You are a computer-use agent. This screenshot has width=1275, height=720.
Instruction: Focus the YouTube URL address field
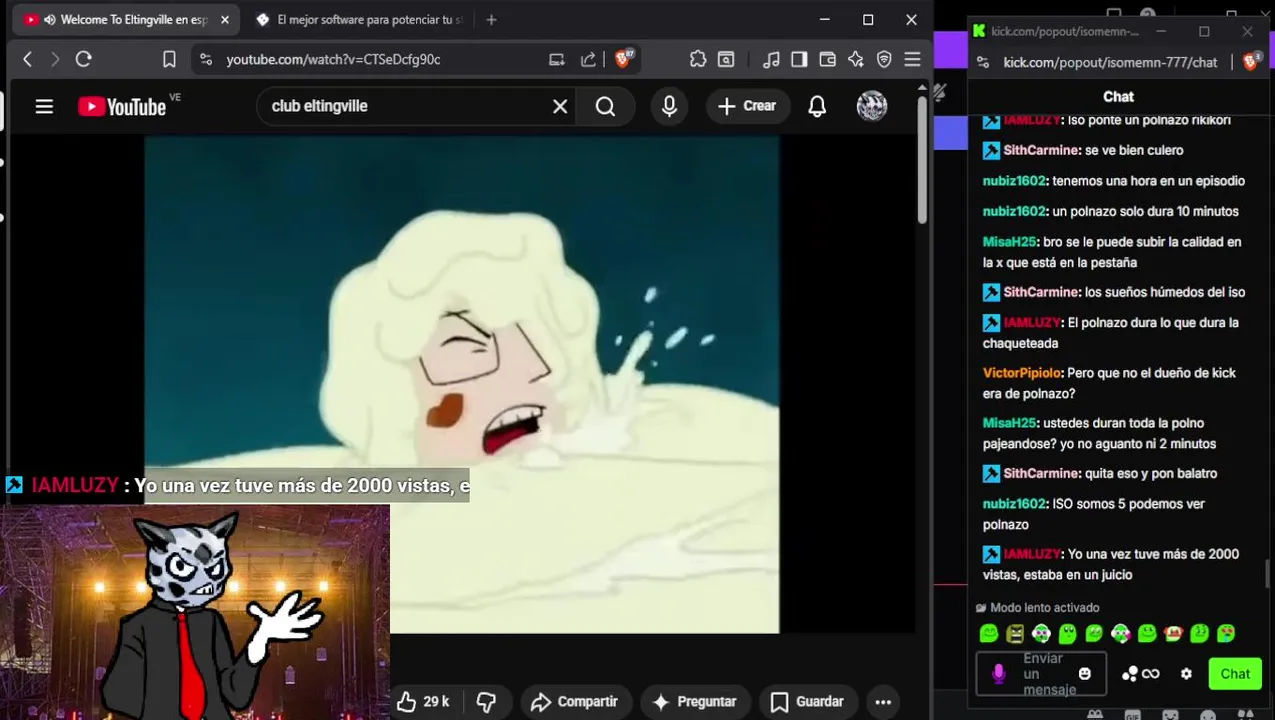click(333, 60)
